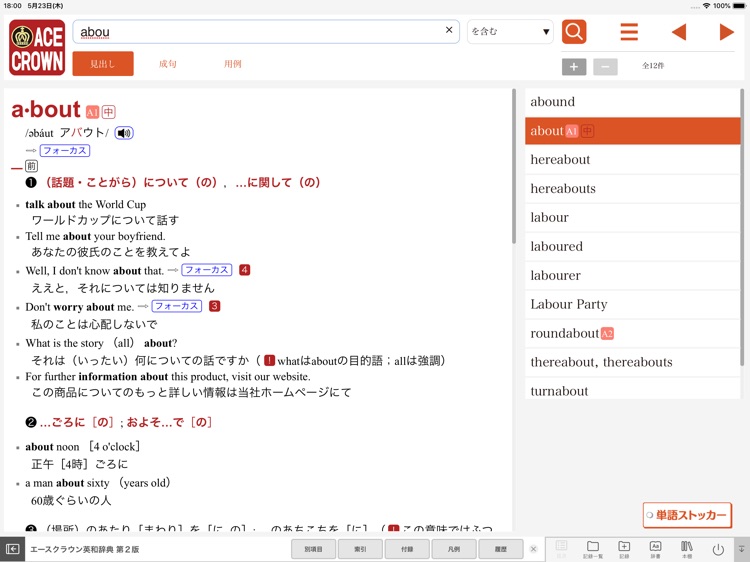
Task: Go back with the left arrow icon
Action: tap(679, 32)
